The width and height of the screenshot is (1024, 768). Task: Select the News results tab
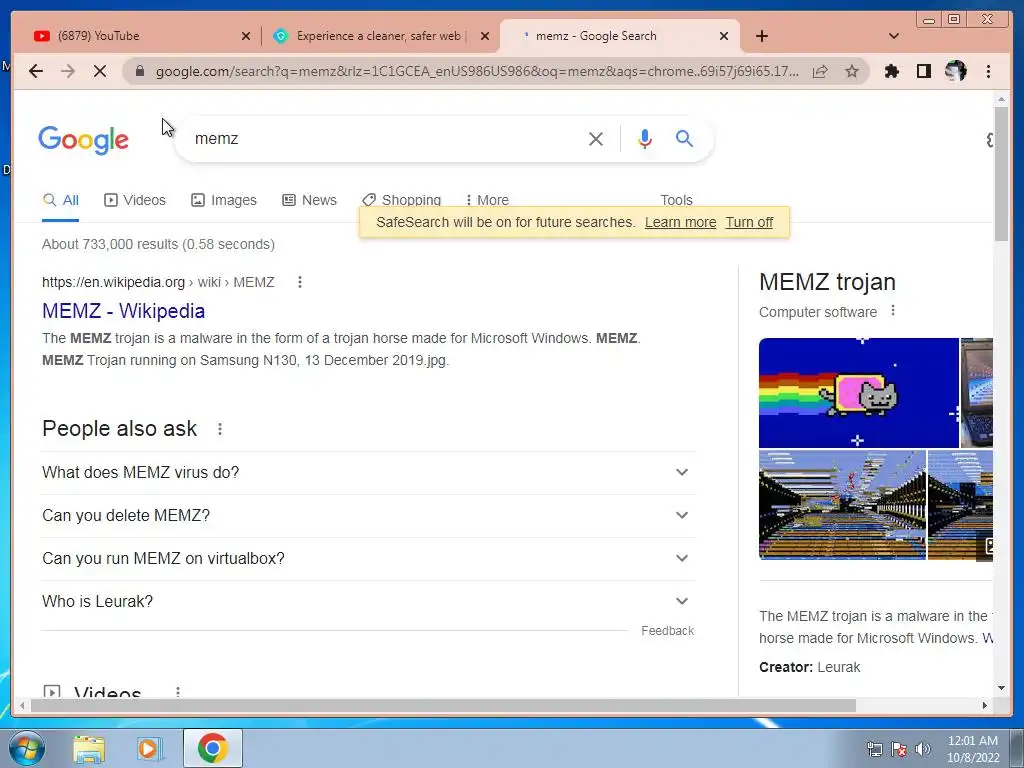coord(310,200)
